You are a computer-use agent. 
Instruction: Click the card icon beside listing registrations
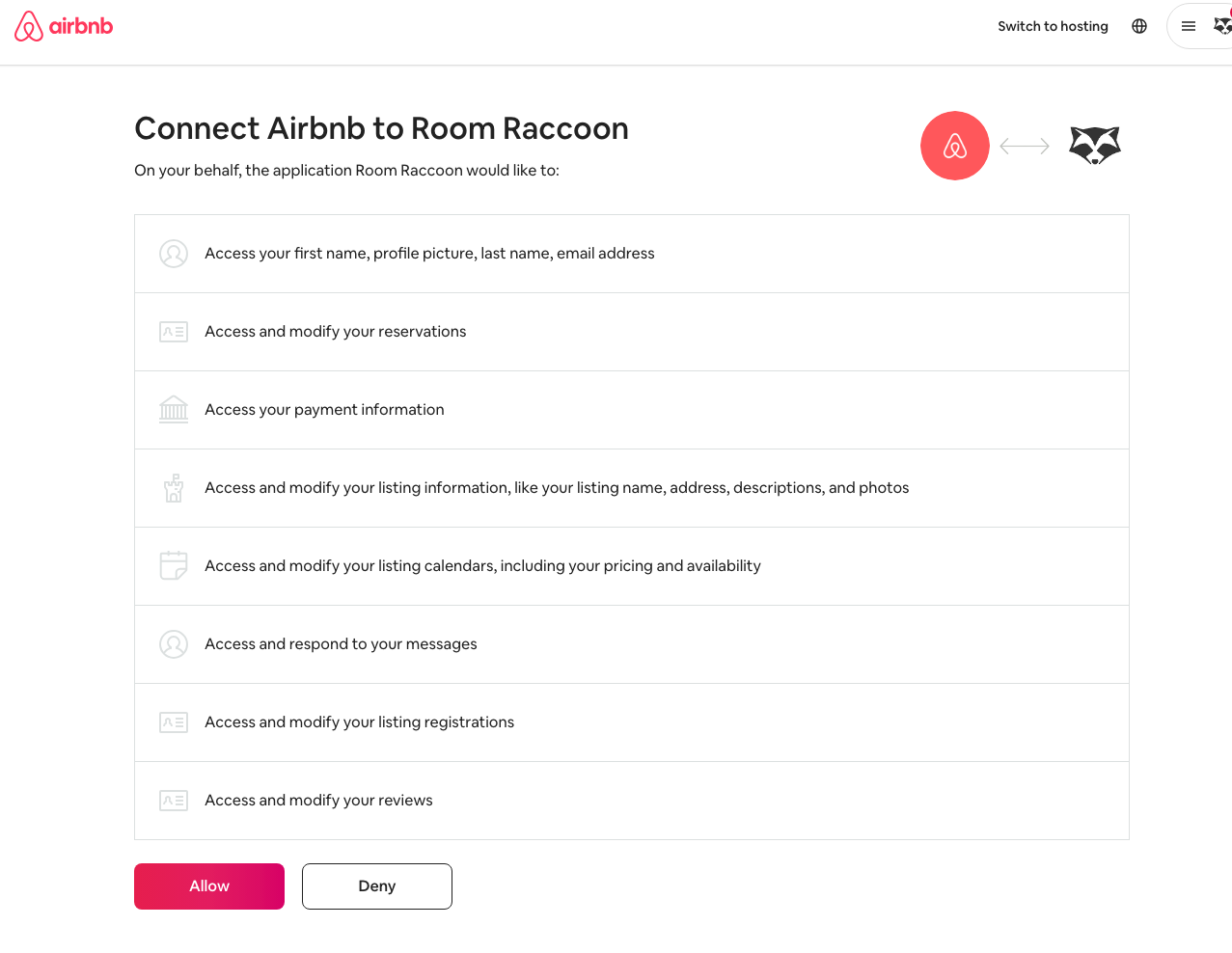[174, 722]
